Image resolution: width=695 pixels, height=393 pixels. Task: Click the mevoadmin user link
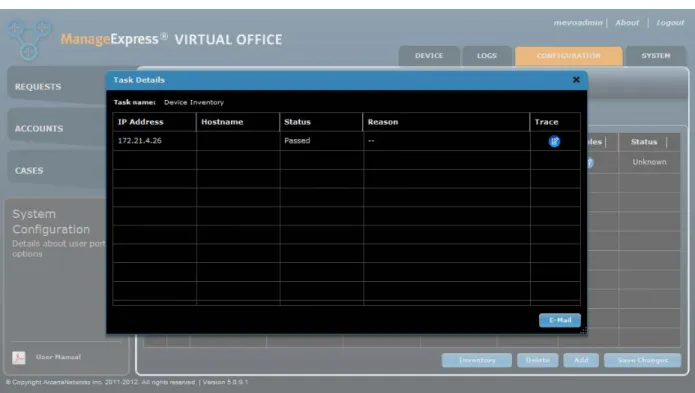578,23
